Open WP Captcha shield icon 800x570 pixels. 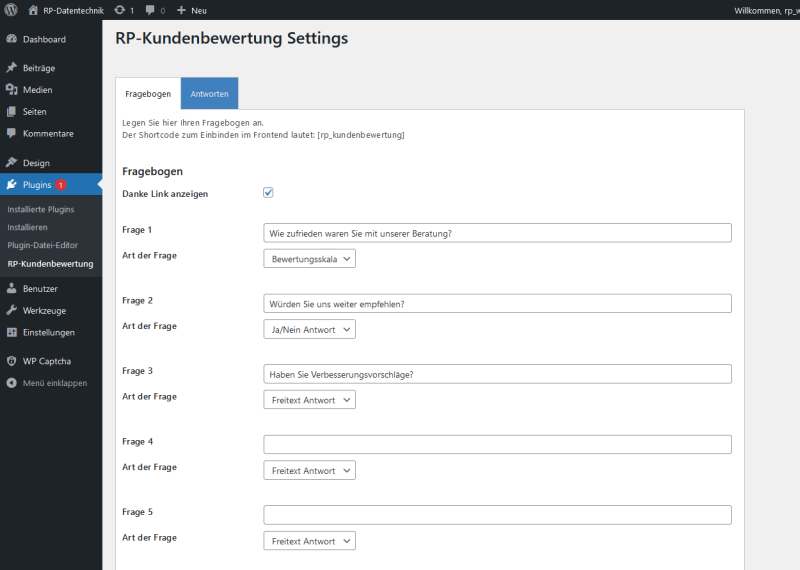click(12, 361)
